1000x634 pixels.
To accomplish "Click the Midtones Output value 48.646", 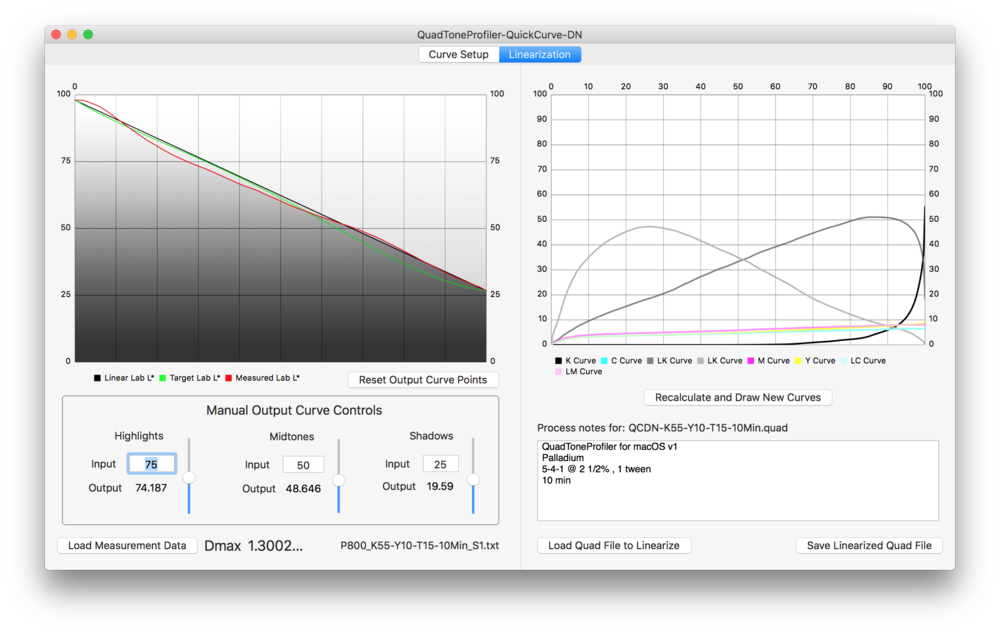I will (303, 489).
